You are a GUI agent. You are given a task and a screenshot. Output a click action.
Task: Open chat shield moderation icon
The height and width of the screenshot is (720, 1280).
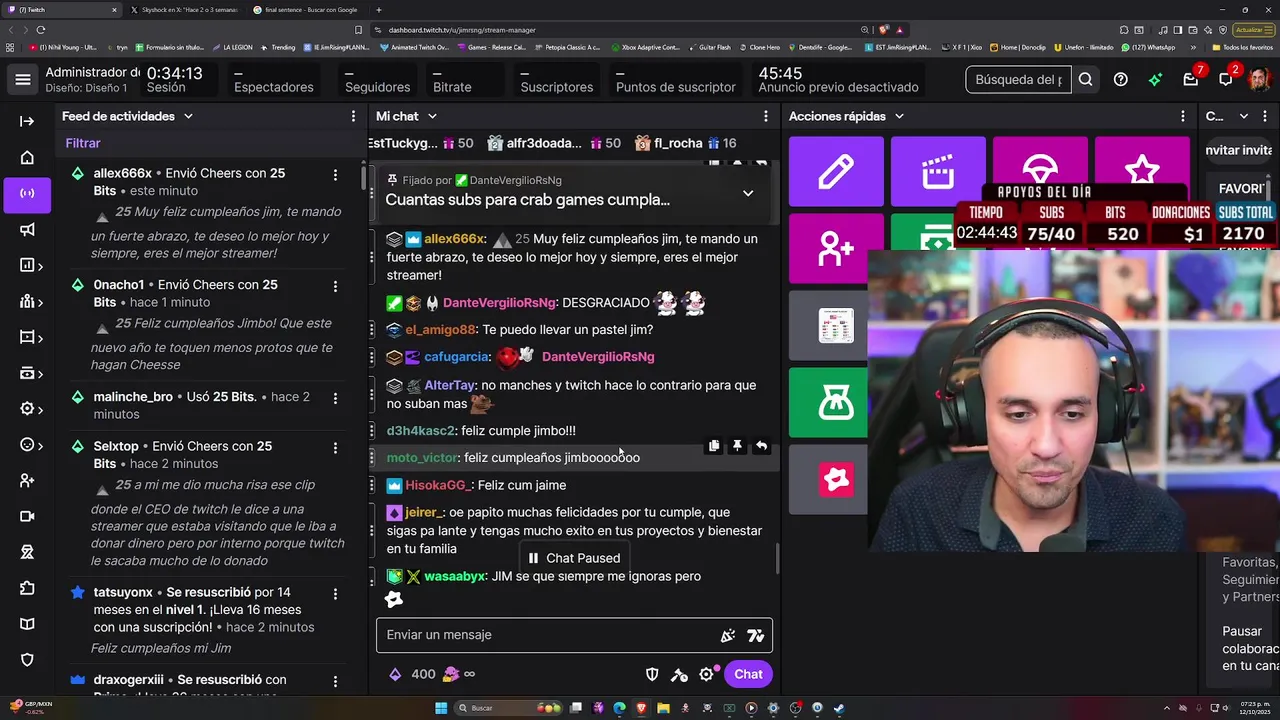652,675
